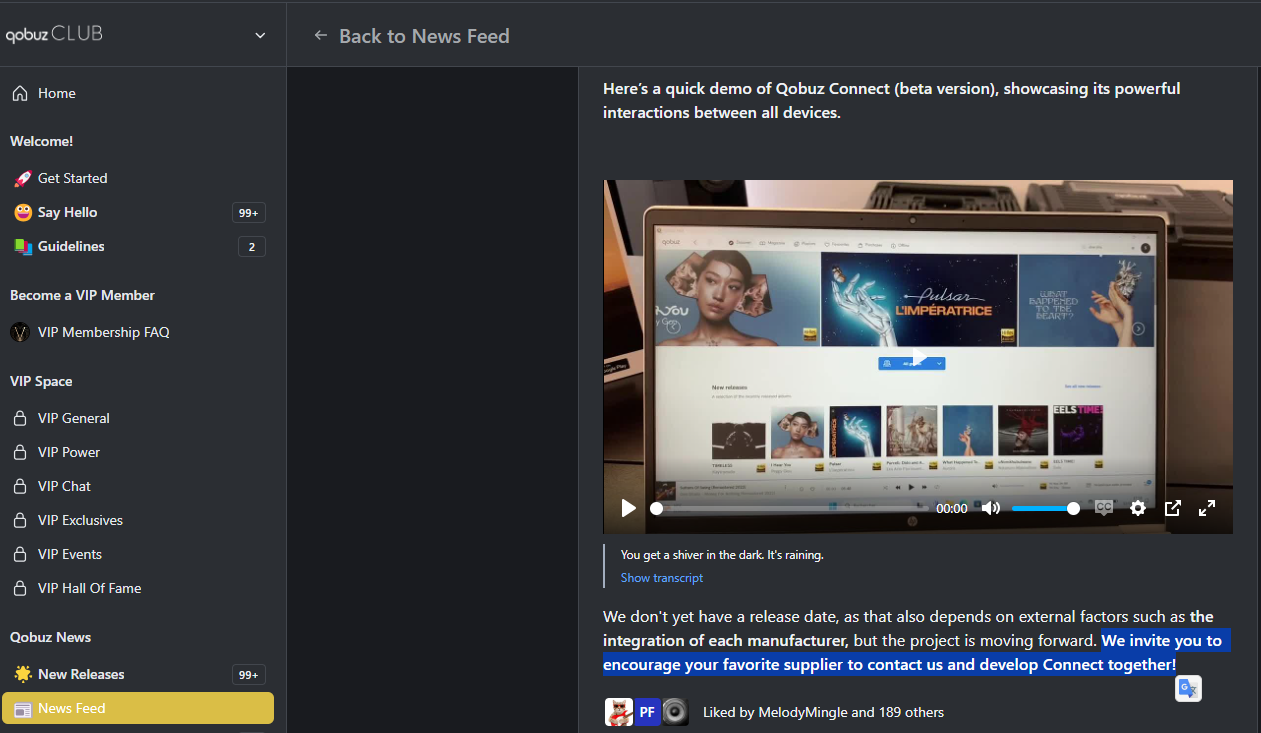The image size is (1261, 733).
Task: Click the 'integration of each manufacturer' bold text
Action: click(725, 640)
